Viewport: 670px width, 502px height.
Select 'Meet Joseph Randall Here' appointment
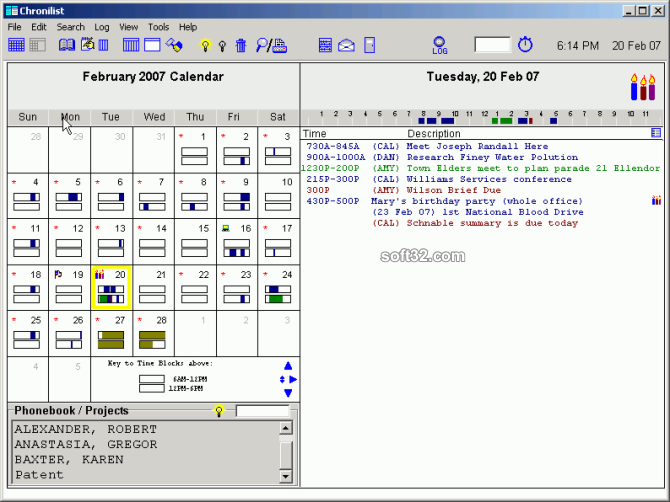(x=477, y=146)
